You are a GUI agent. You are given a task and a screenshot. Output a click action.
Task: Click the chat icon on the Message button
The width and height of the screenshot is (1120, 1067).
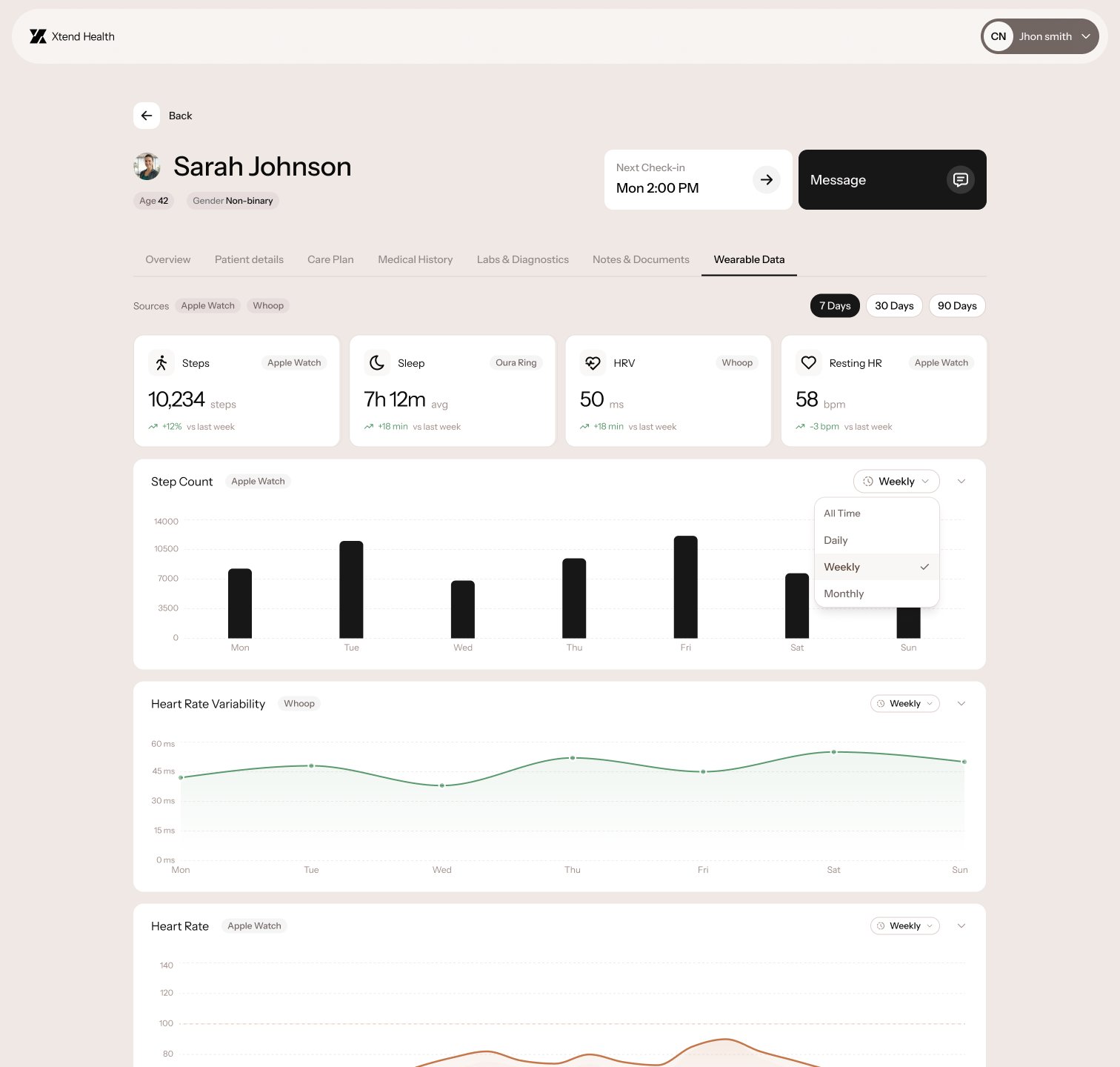click(960, 179)
